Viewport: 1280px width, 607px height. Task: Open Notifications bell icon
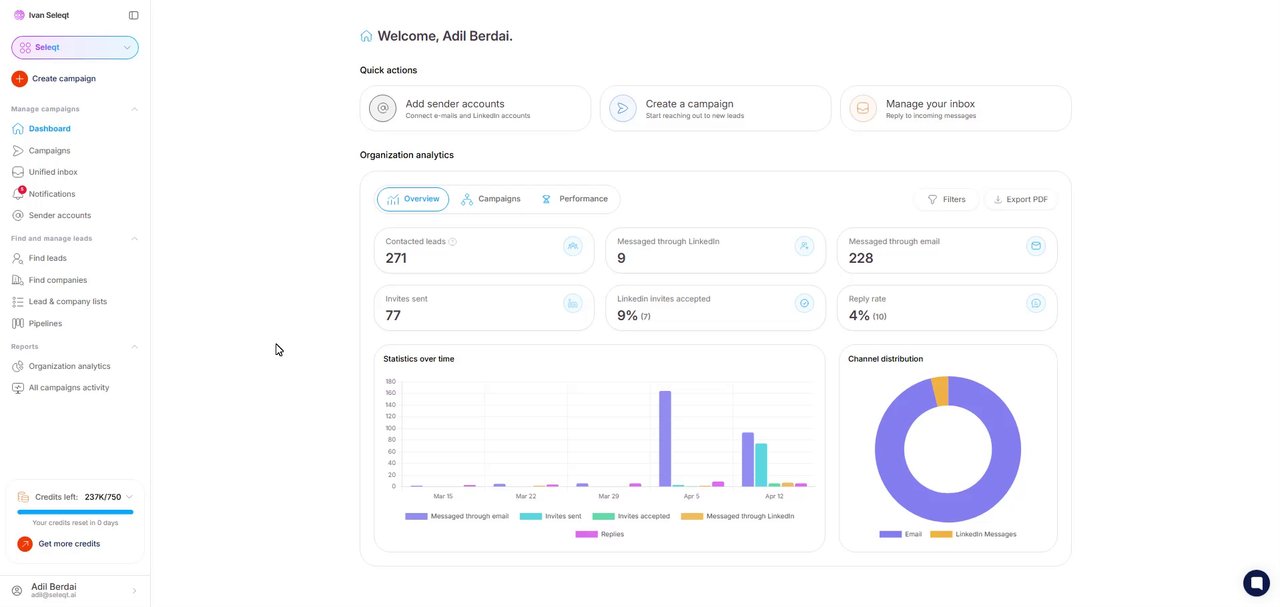(18, 193)
